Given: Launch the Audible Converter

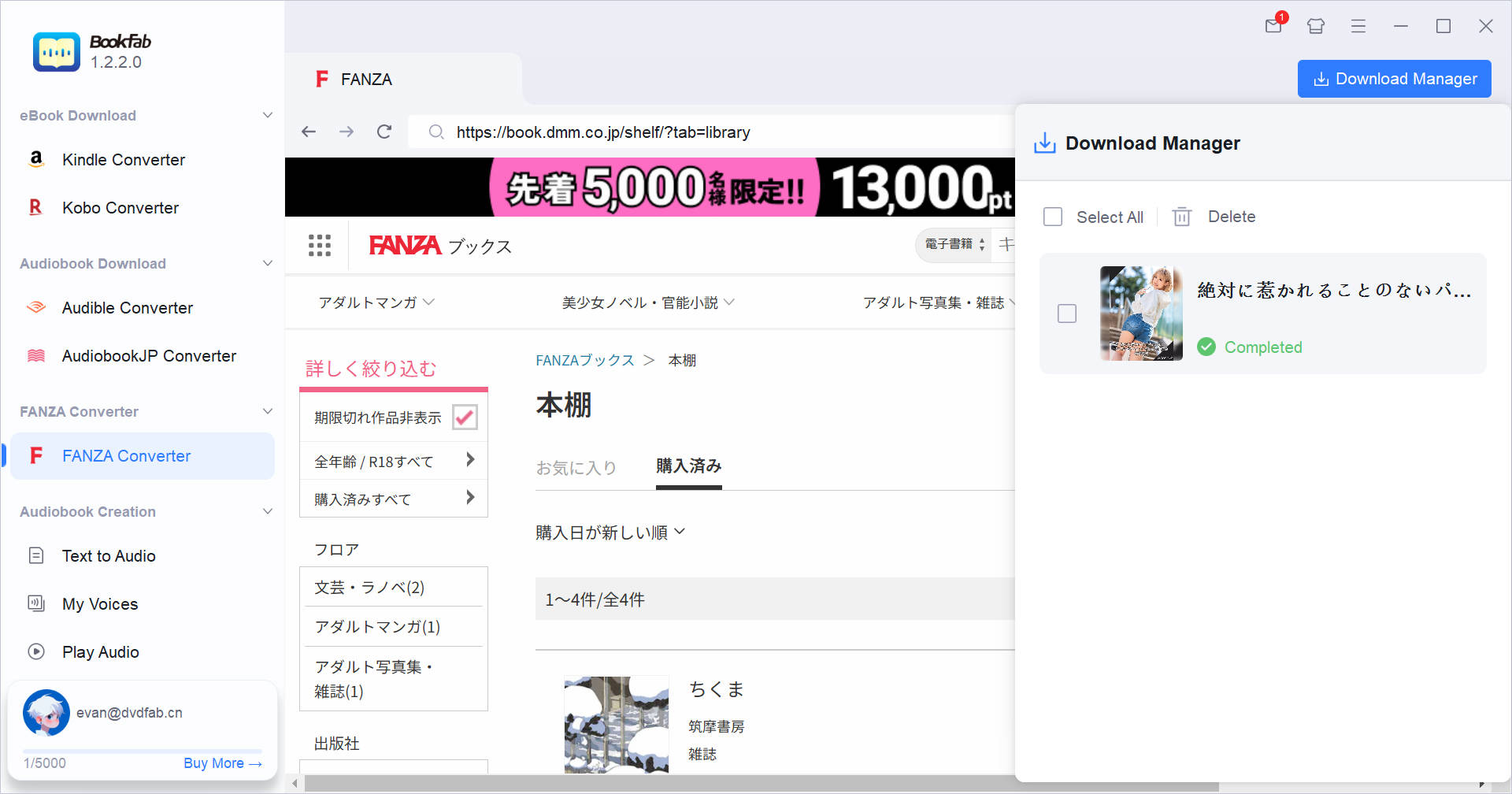Looking at the screenshot, I should click(x=127, y=307).
